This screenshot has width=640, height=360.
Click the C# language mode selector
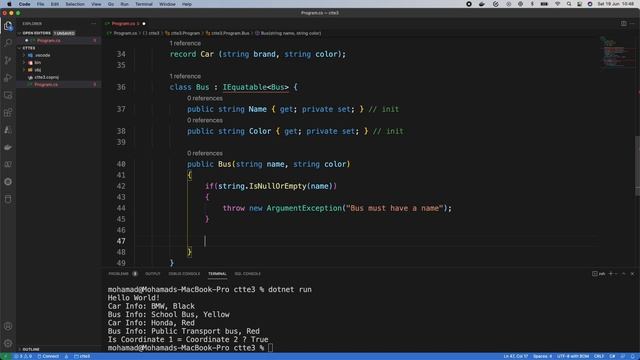(612, 356)
